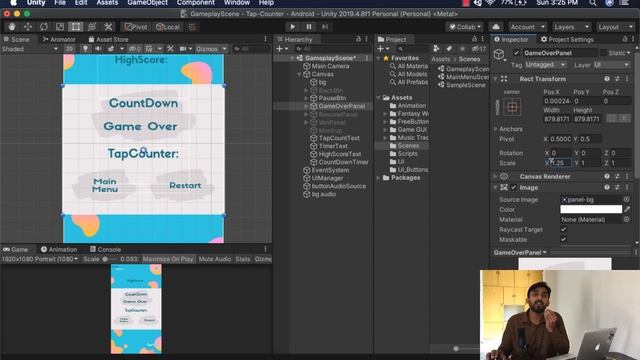
Task: Expand GameOverPanel in the Hierarchy
Action: click(306, 106)
